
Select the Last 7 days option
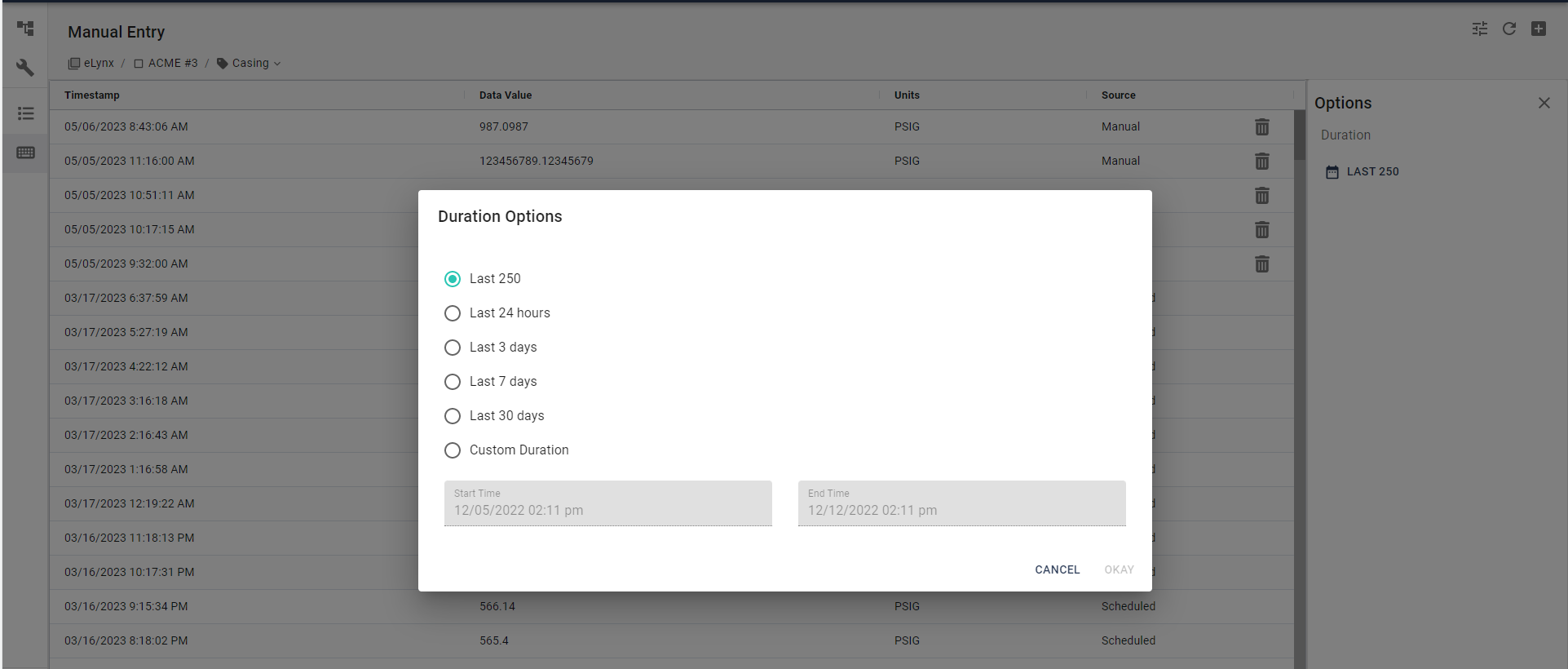(453, 382)
